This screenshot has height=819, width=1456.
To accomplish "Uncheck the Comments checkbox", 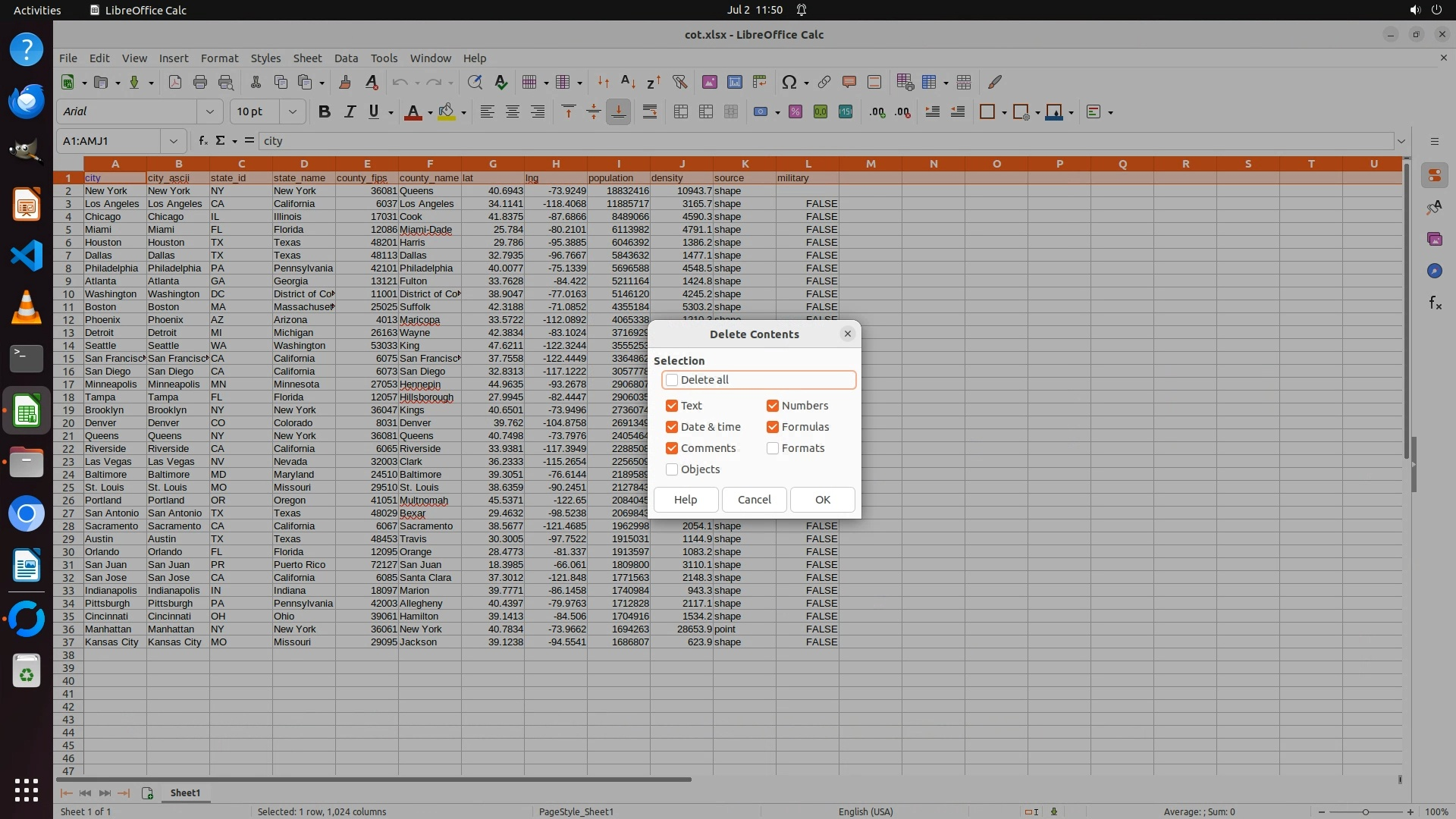I will [672, 448].
